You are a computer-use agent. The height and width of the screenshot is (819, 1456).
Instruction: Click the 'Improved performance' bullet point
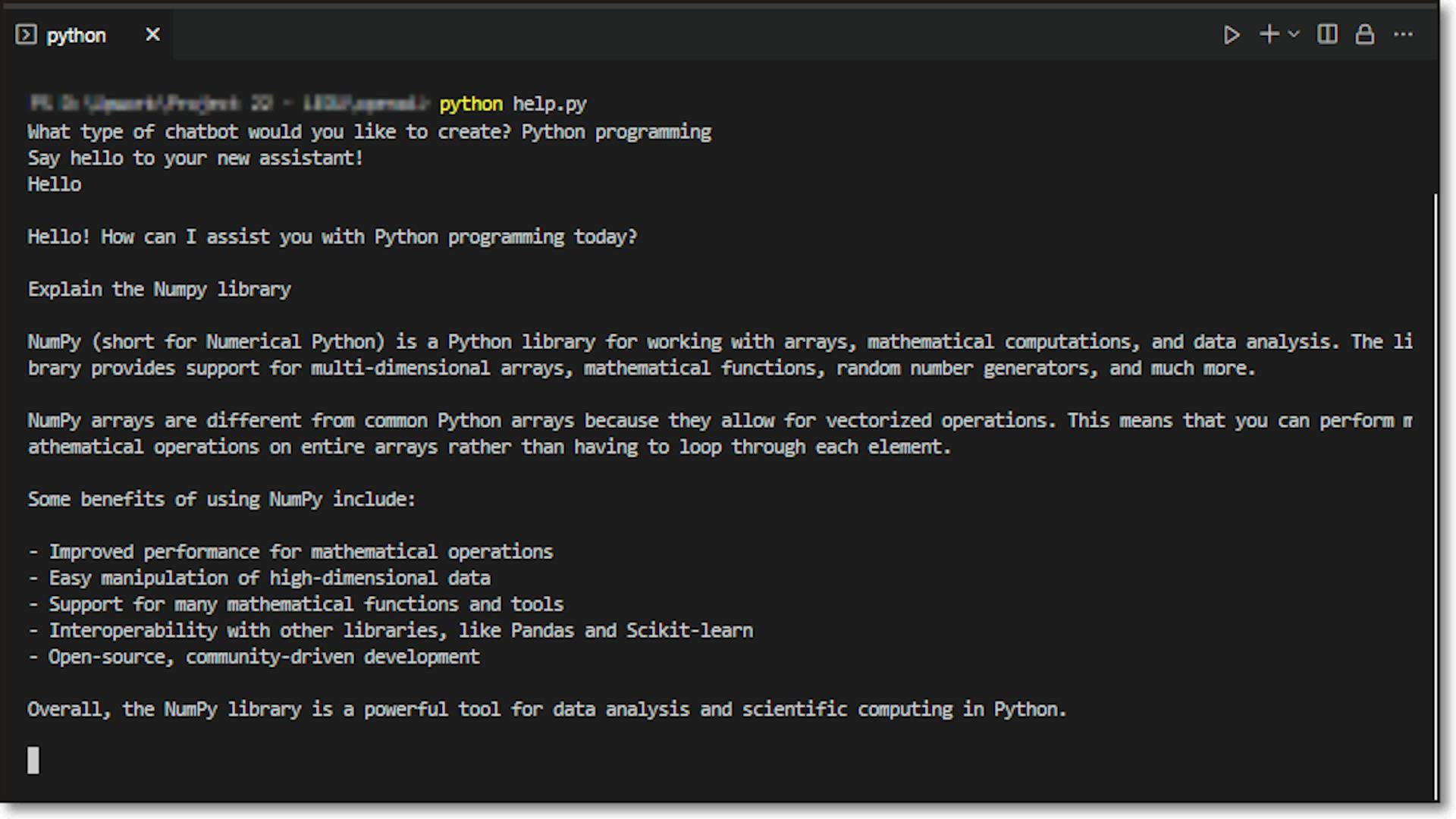tap(290, 551)
